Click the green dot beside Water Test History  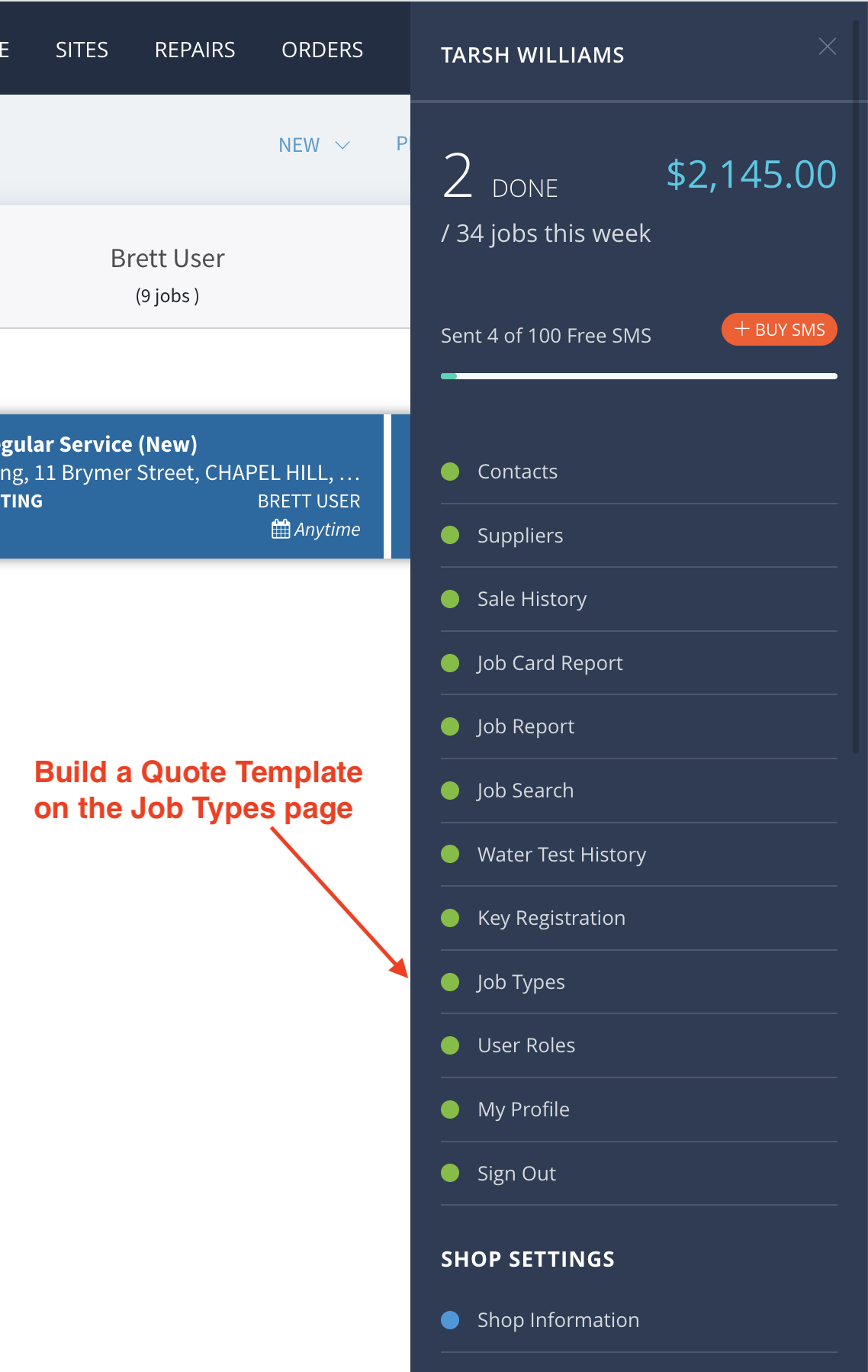[450, 855]
